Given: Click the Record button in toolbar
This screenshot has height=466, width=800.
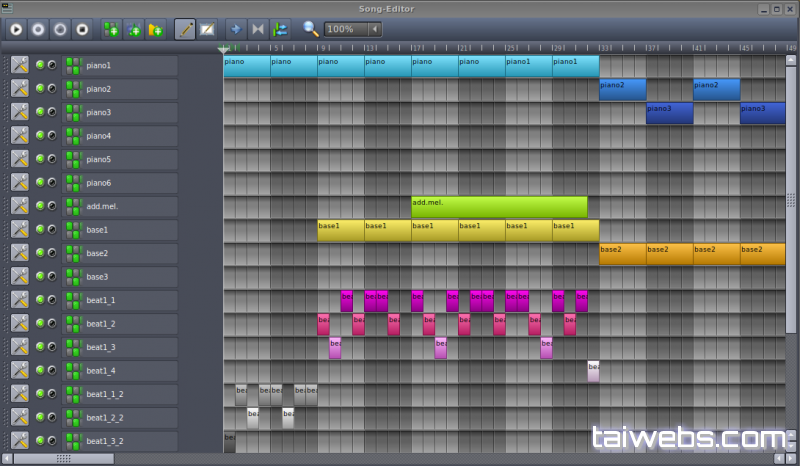Looking at the screenshot, I should click(38, 30).
